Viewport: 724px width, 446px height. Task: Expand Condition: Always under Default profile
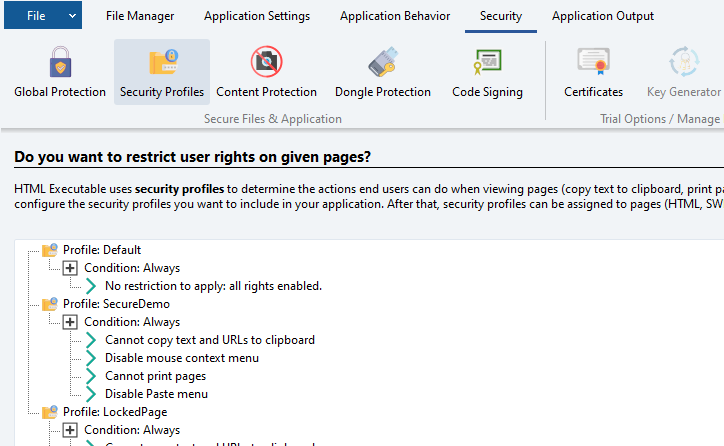[70, 268]
